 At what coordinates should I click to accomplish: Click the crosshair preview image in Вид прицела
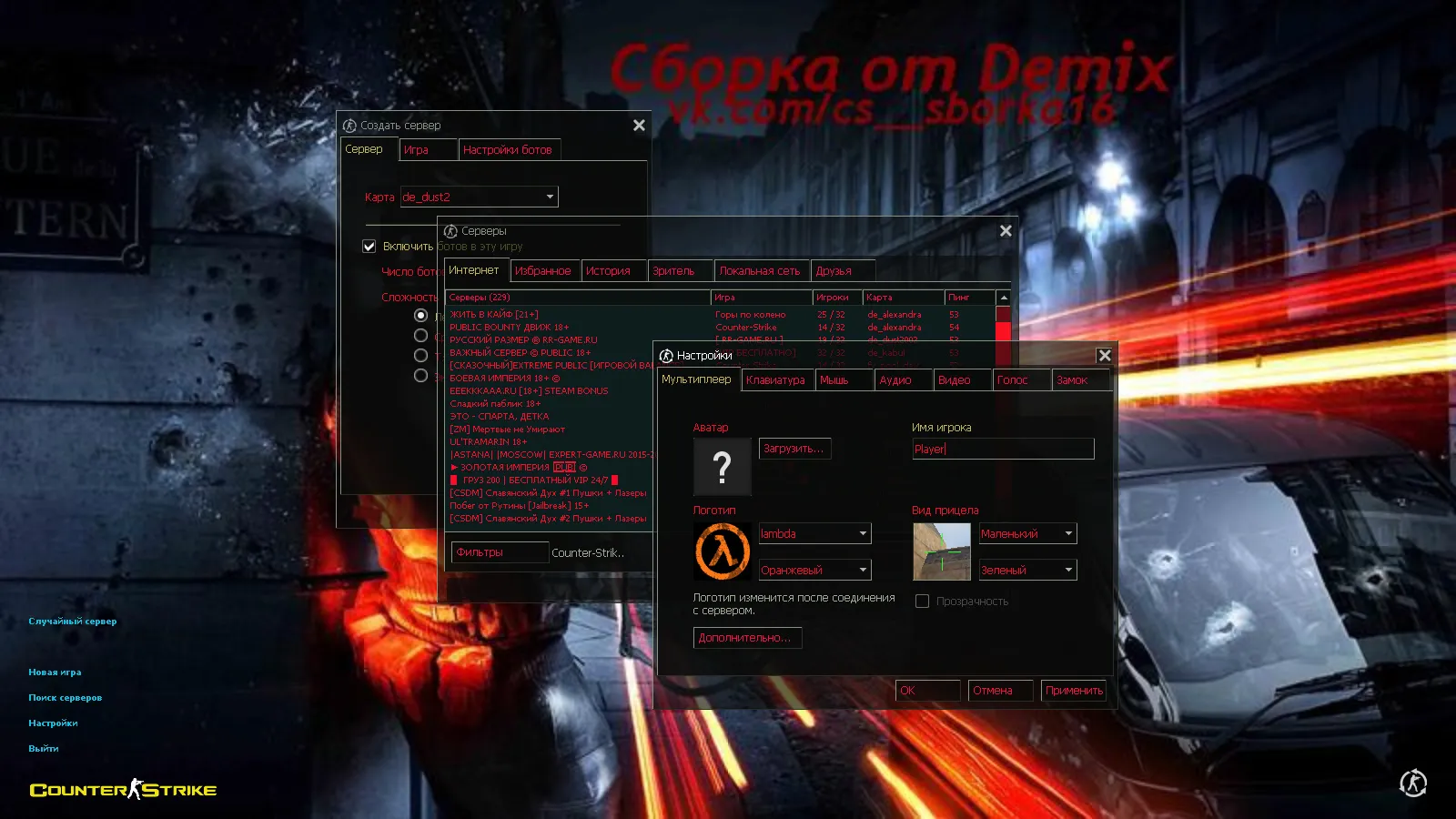(x=941, y=551)
